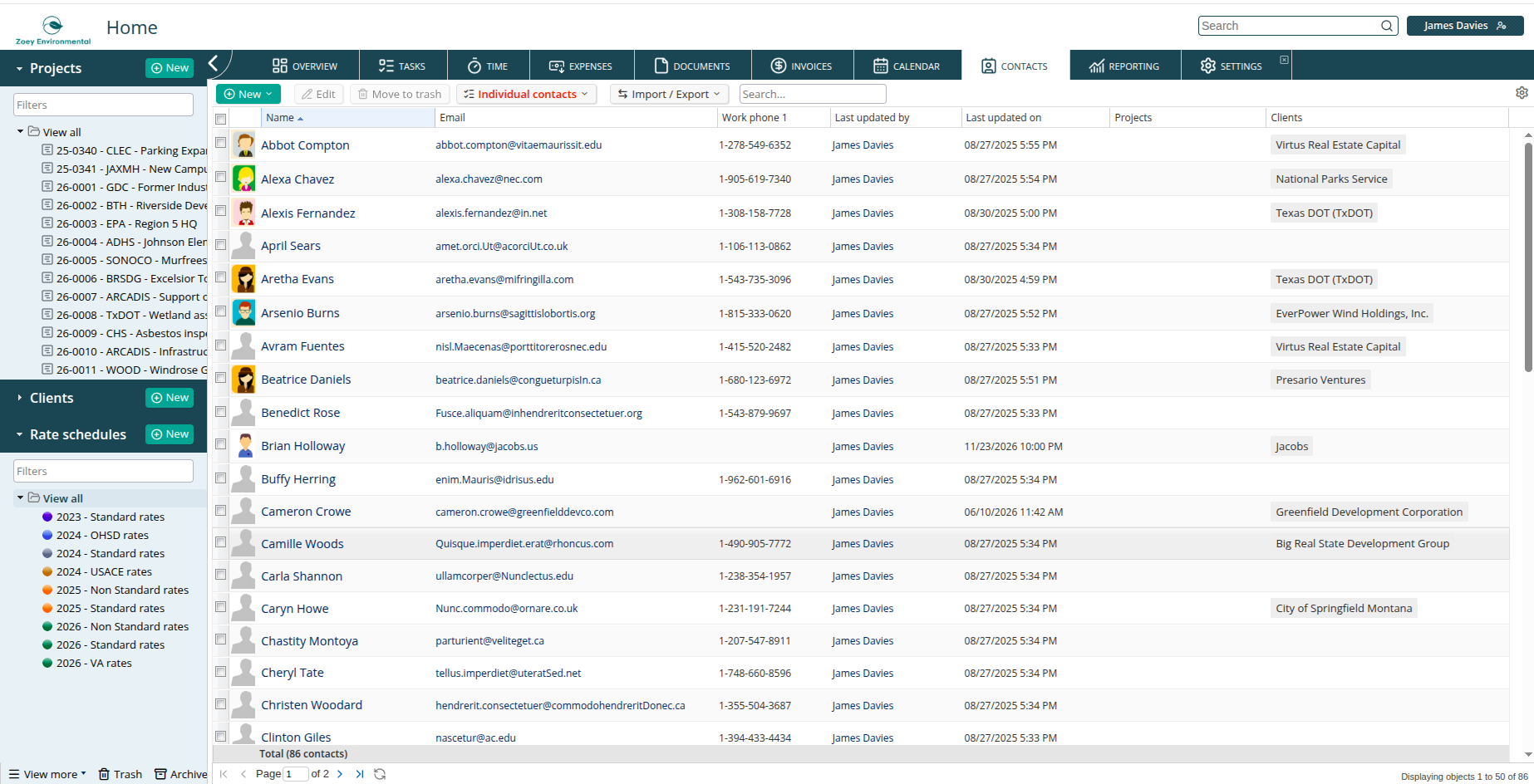Select the 2024 - USACE rates color dot
Screen dimensions: 1534x784
coord(47,571)
